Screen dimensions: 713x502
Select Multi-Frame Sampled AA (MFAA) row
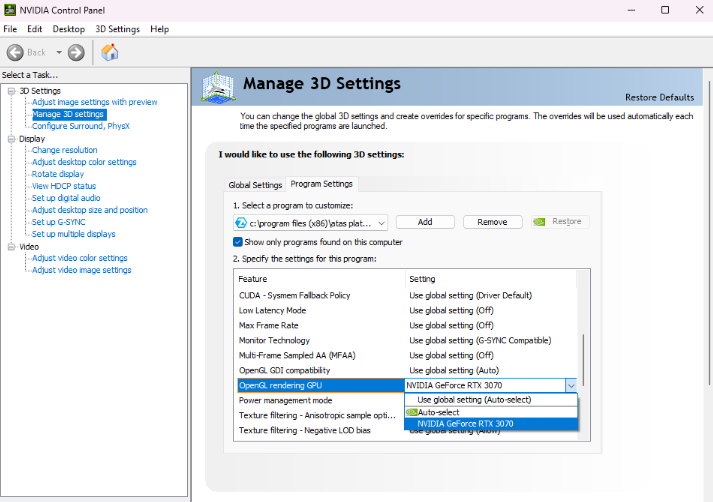407,356
